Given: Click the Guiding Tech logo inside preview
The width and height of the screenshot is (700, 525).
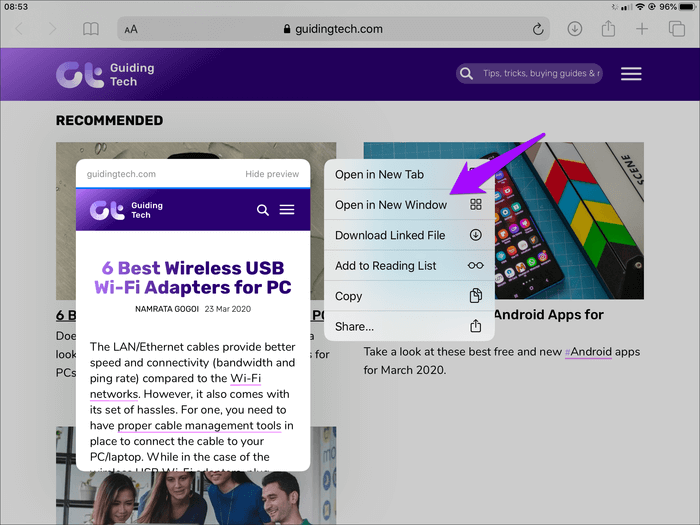Looking at the screenshot, I should tap(126, 210).
